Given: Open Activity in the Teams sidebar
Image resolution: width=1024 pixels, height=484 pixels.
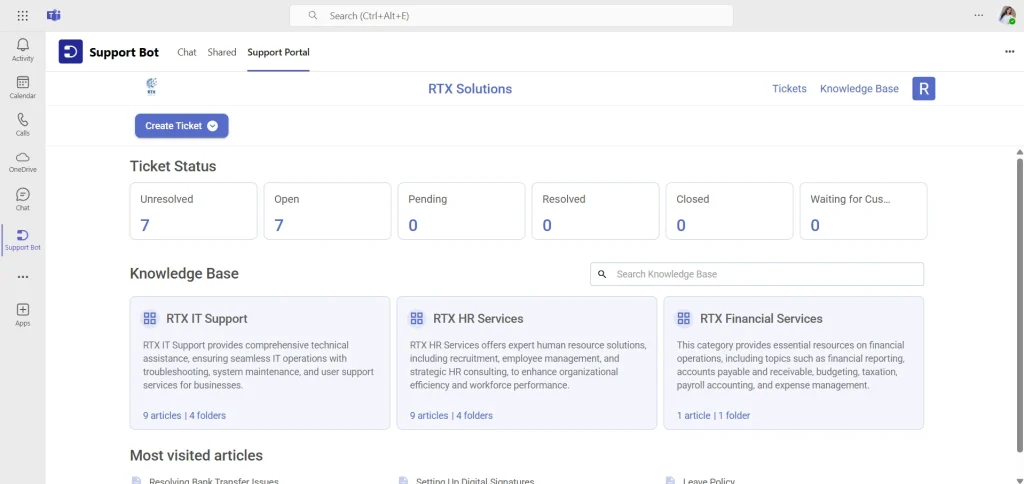Looking at the screenshot, I should [23, 50].
